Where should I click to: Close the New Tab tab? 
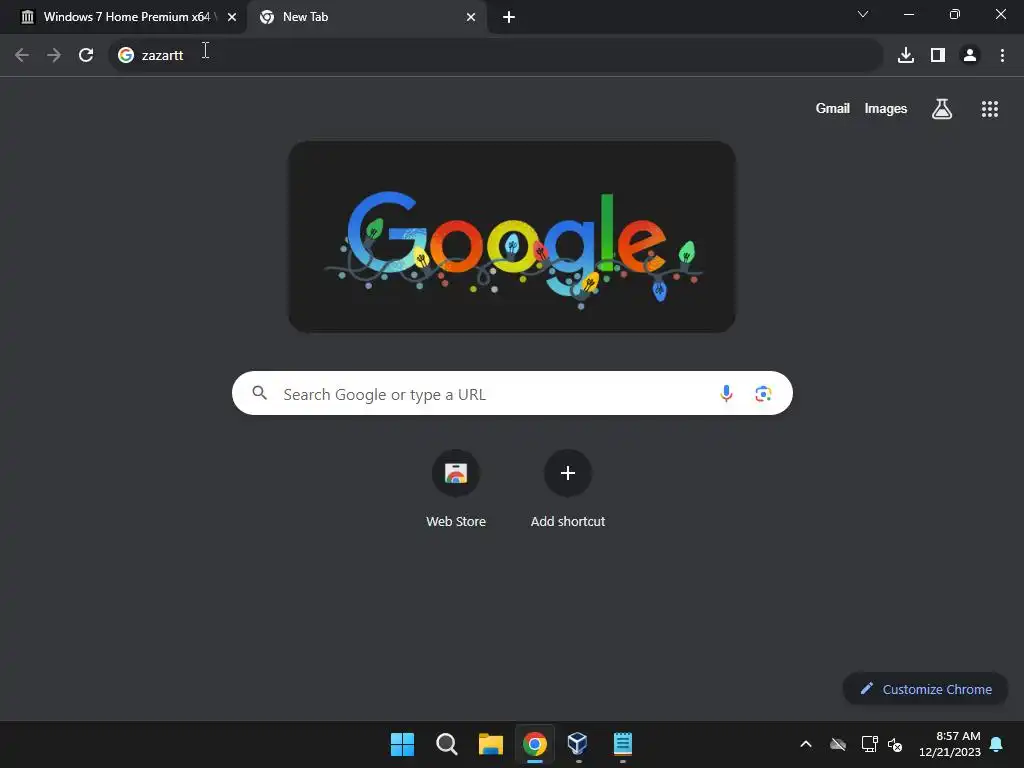click(x=470, y=17)
